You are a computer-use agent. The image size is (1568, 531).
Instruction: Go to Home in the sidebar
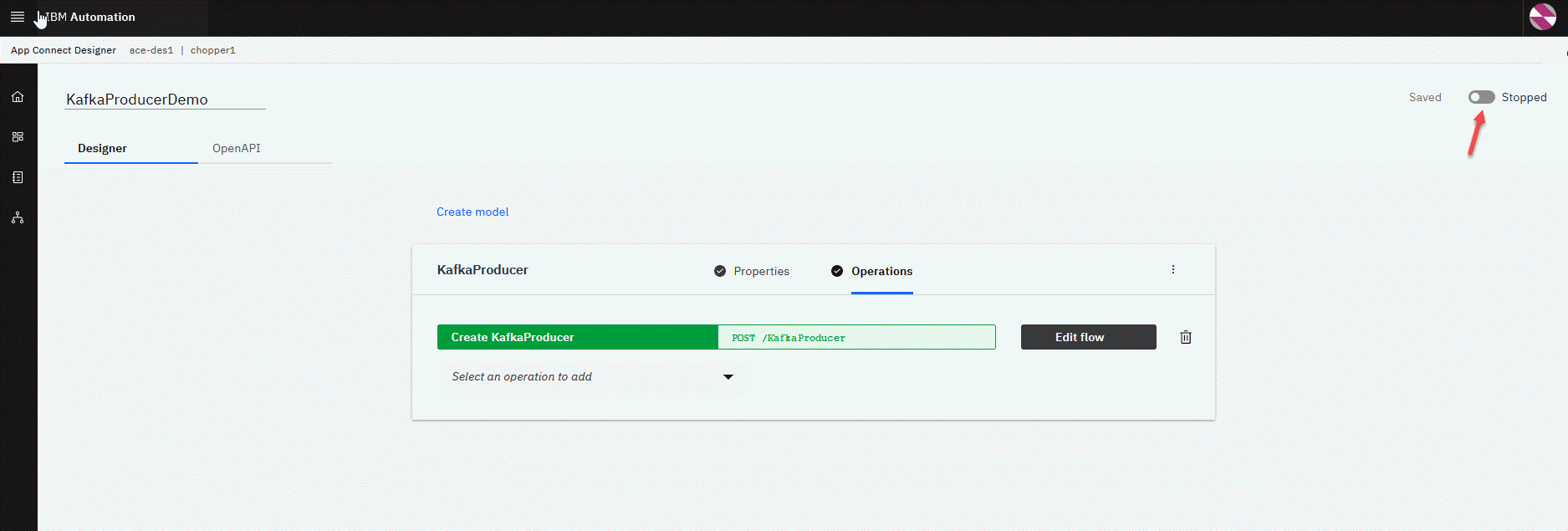pos(18,97)
